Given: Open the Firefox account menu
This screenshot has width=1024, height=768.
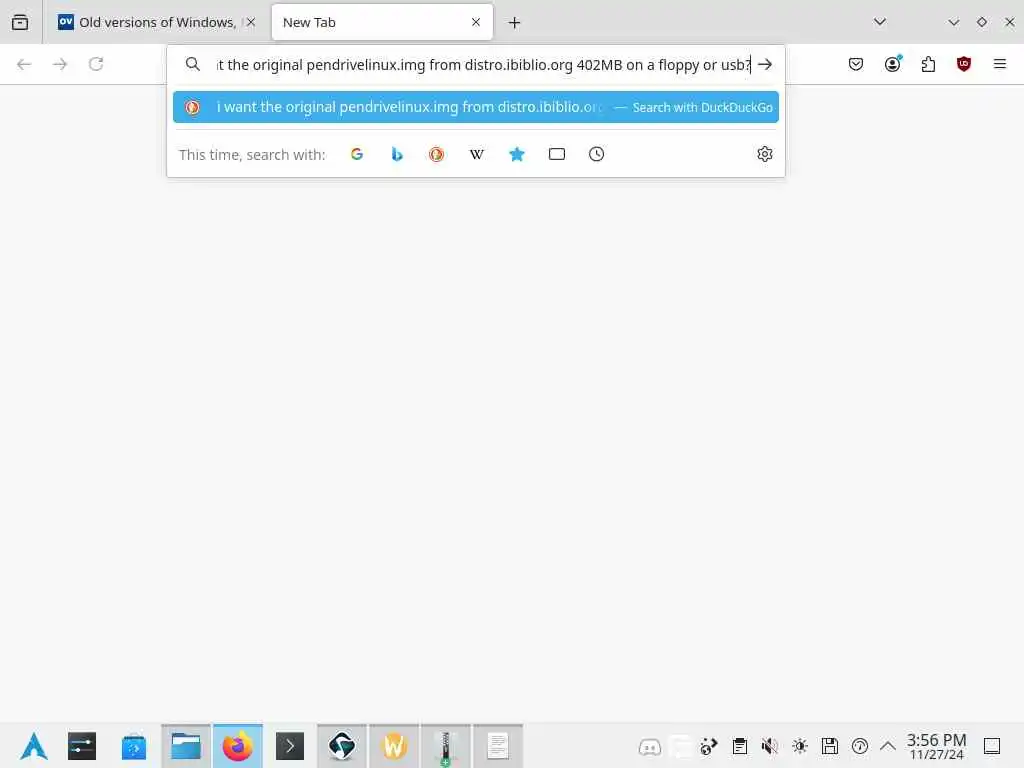Looking at the screenshot, I should (893, 63).
